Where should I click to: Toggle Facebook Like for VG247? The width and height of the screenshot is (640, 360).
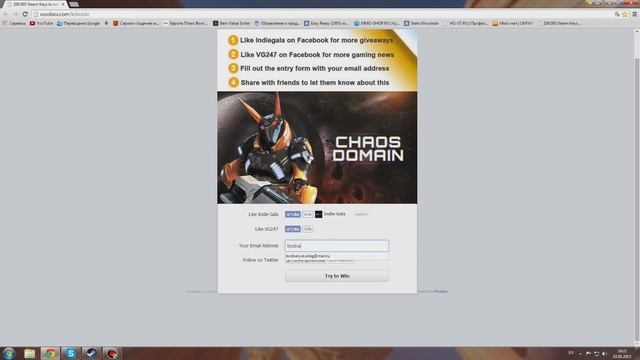[293, 229]
